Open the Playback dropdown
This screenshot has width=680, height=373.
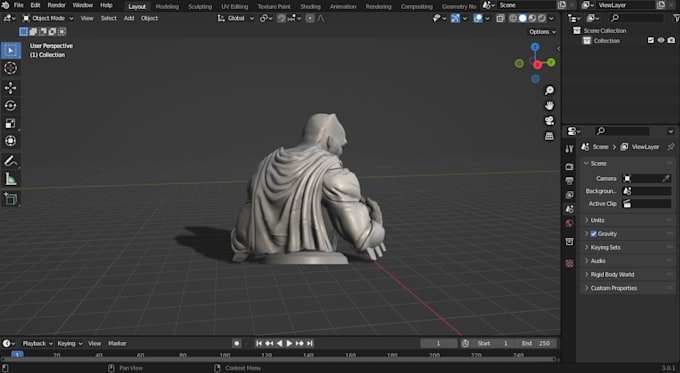[37, 343]
